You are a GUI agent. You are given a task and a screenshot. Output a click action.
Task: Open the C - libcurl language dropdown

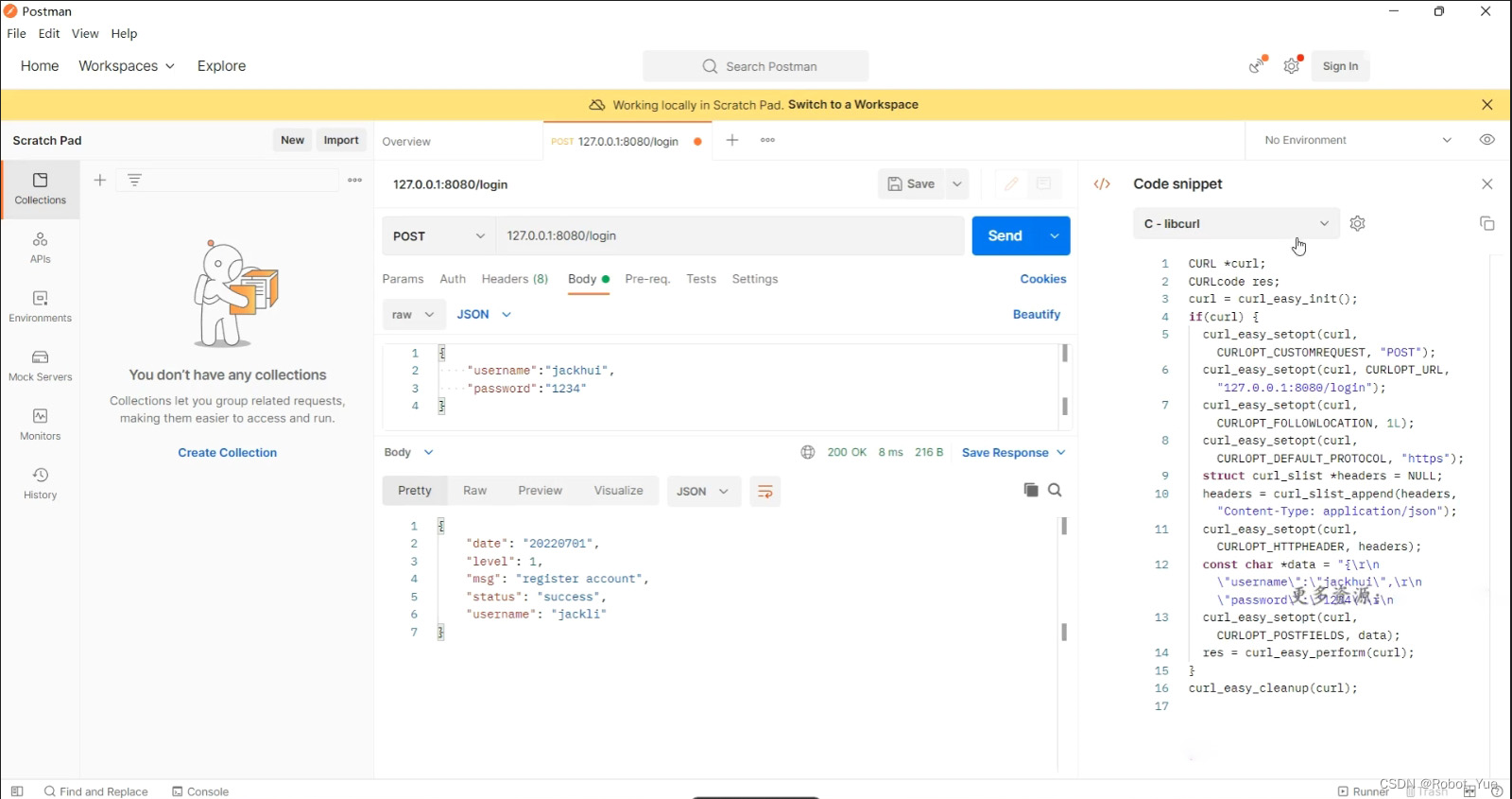coord(1236,224)
